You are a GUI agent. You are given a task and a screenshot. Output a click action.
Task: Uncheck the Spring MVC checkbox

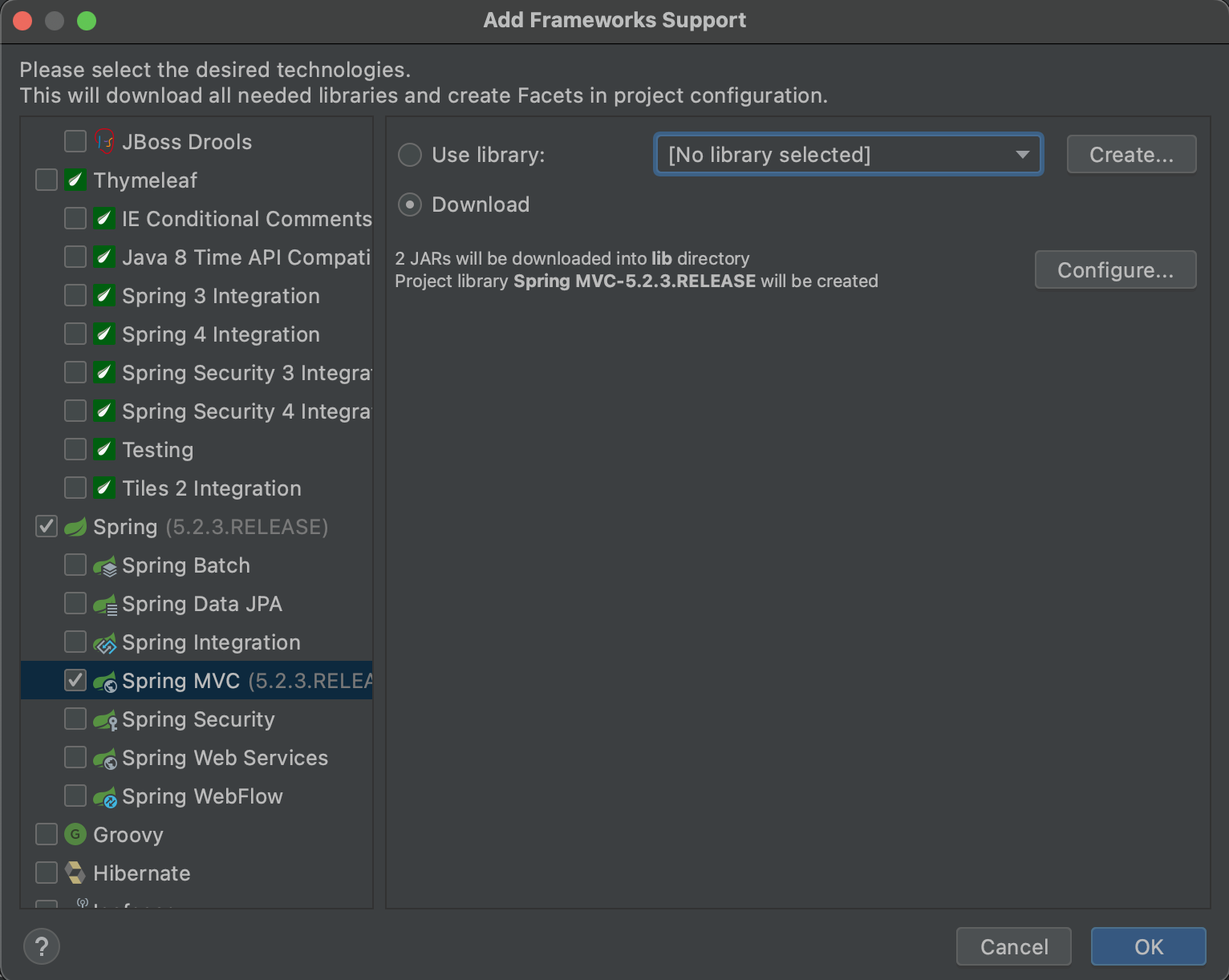75,681
